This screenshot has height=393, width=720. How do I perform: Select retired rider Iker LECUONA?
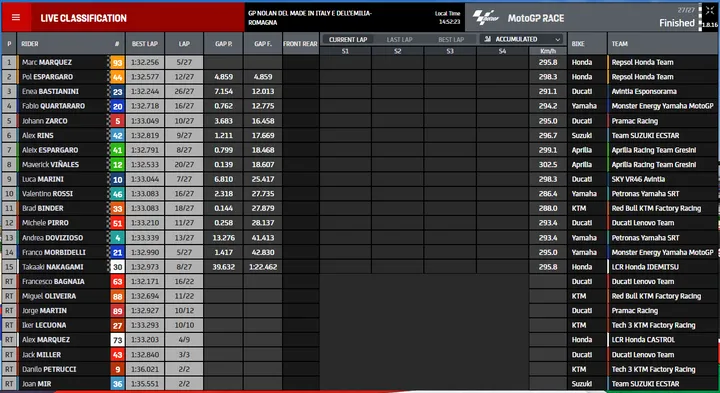(x=44, y=325)
